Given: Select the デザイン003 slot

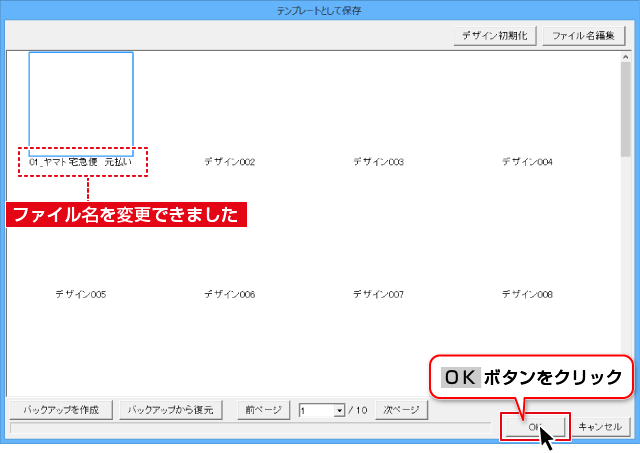Looking at the screenshot, I should point(378,162).
